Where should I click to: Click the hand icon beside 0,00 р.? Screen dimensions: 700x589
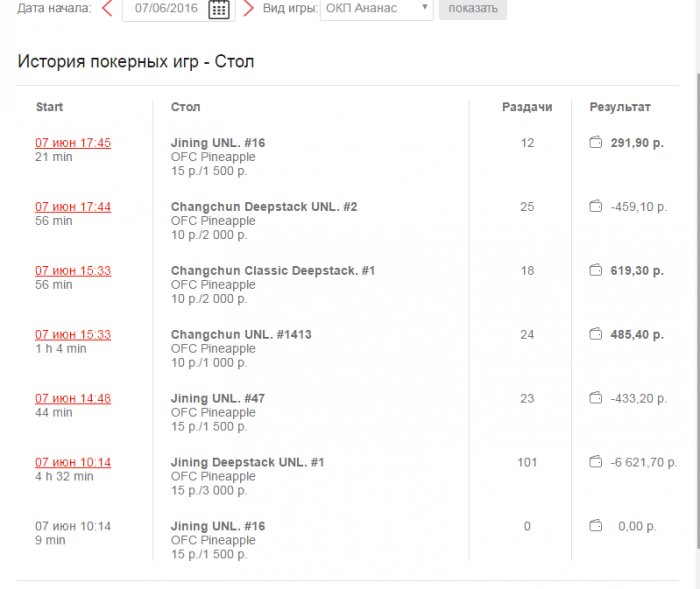point(596,527)
